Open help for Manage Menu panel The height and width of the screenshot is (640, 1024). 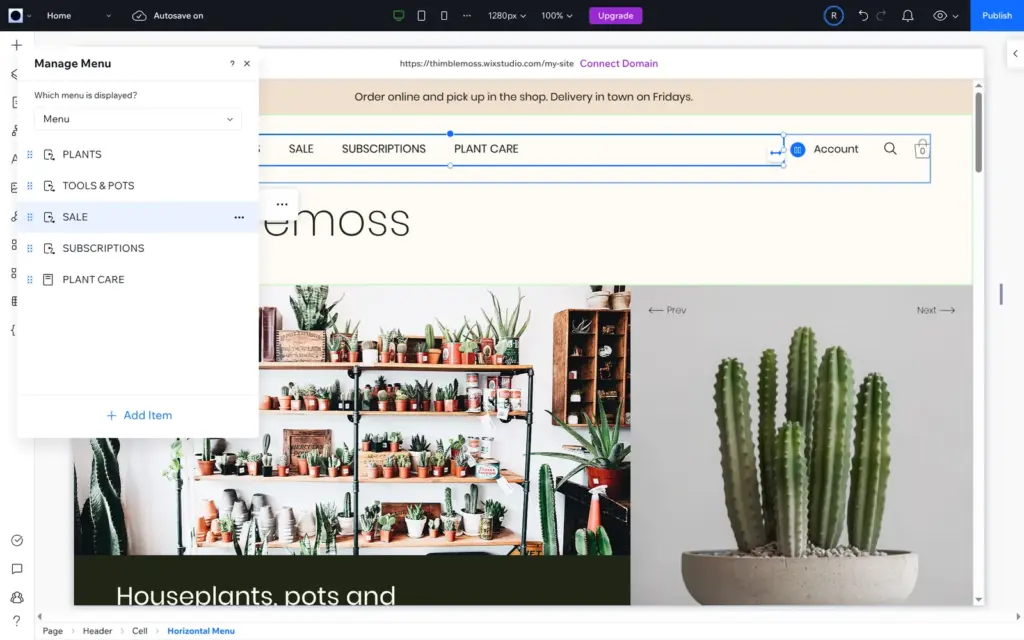pyautogui.click(x=232, y=63)
